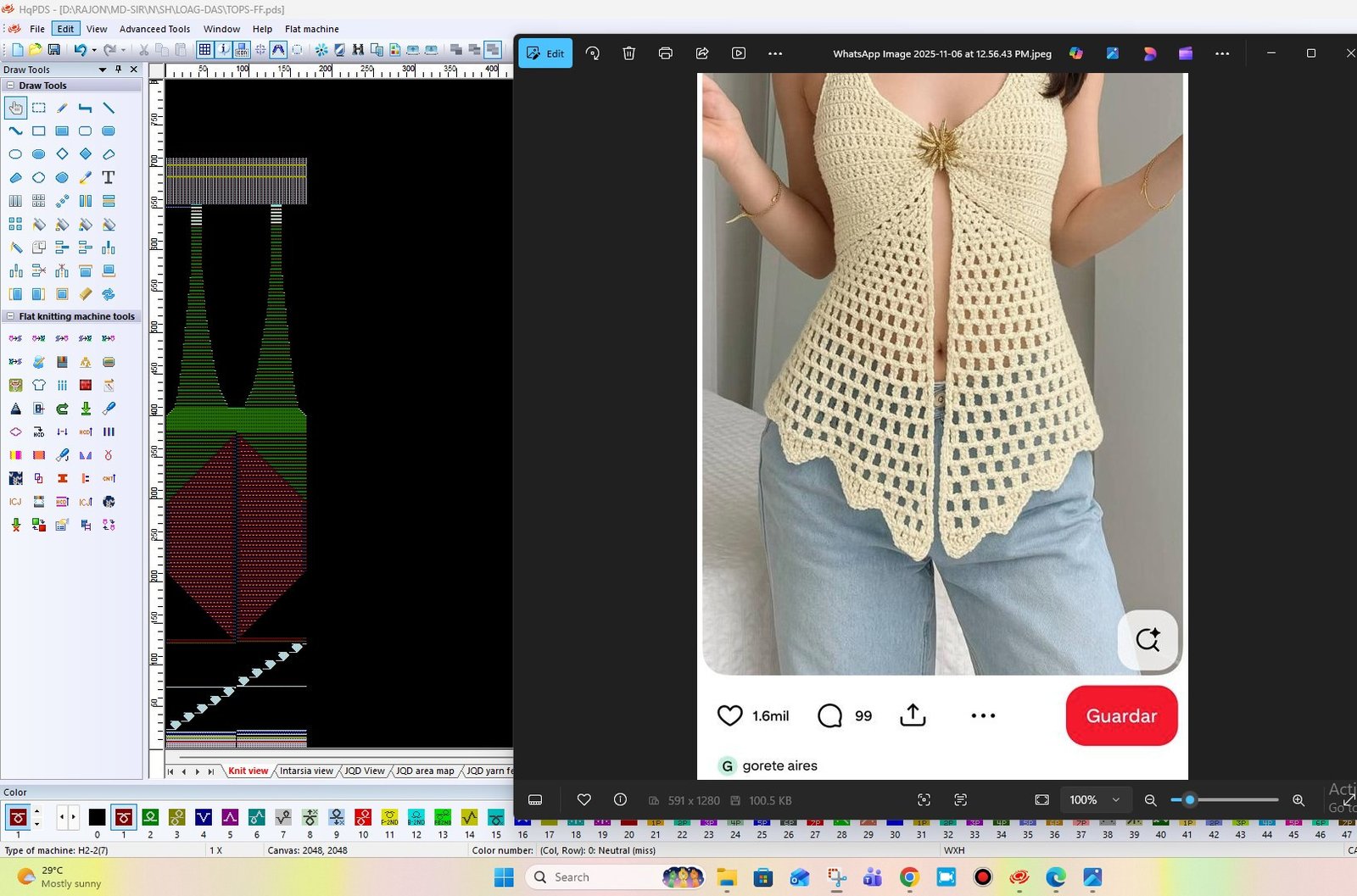This screenshot has width=1357, height=896.
Task: Switch to the Intarsia view tab
Action: (305, 771)
